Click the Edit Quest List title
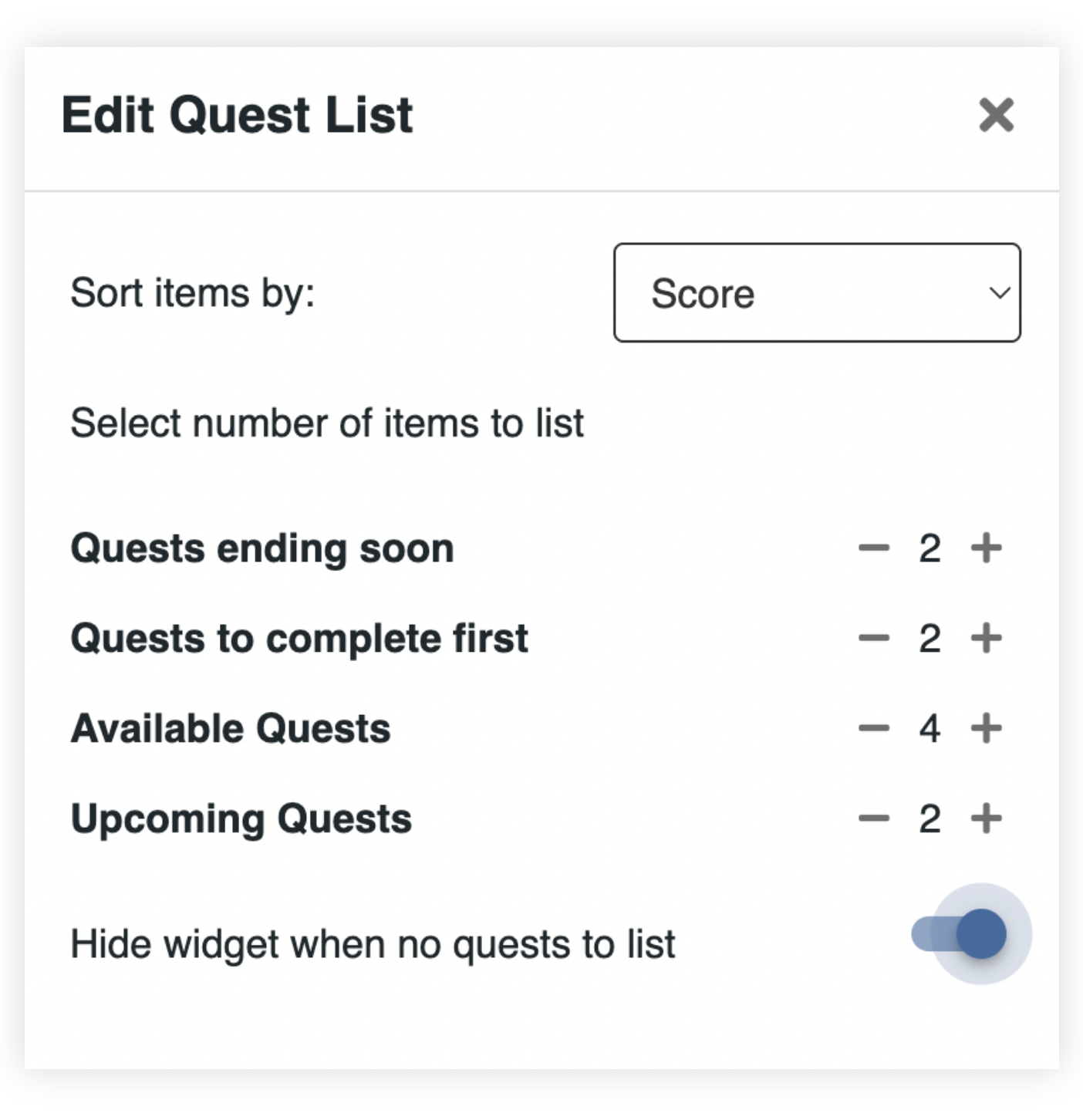 tap(238, 116)
